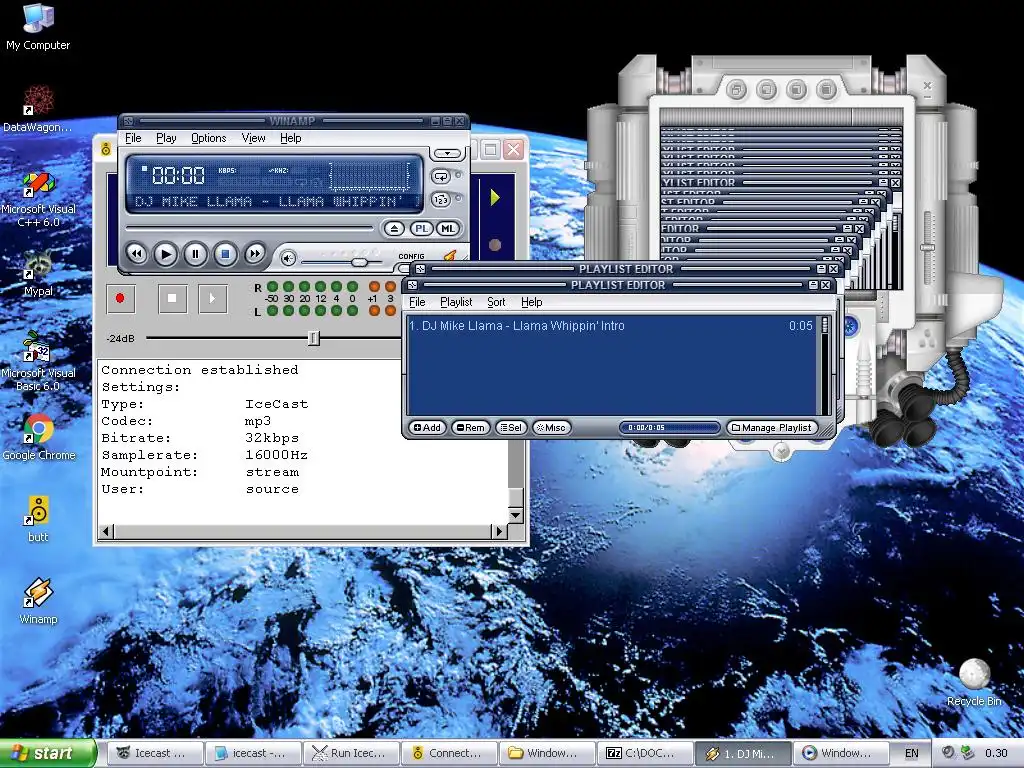Click Winamp previous track button
This screenshot has width=1024, height=768.
[136, 253]
